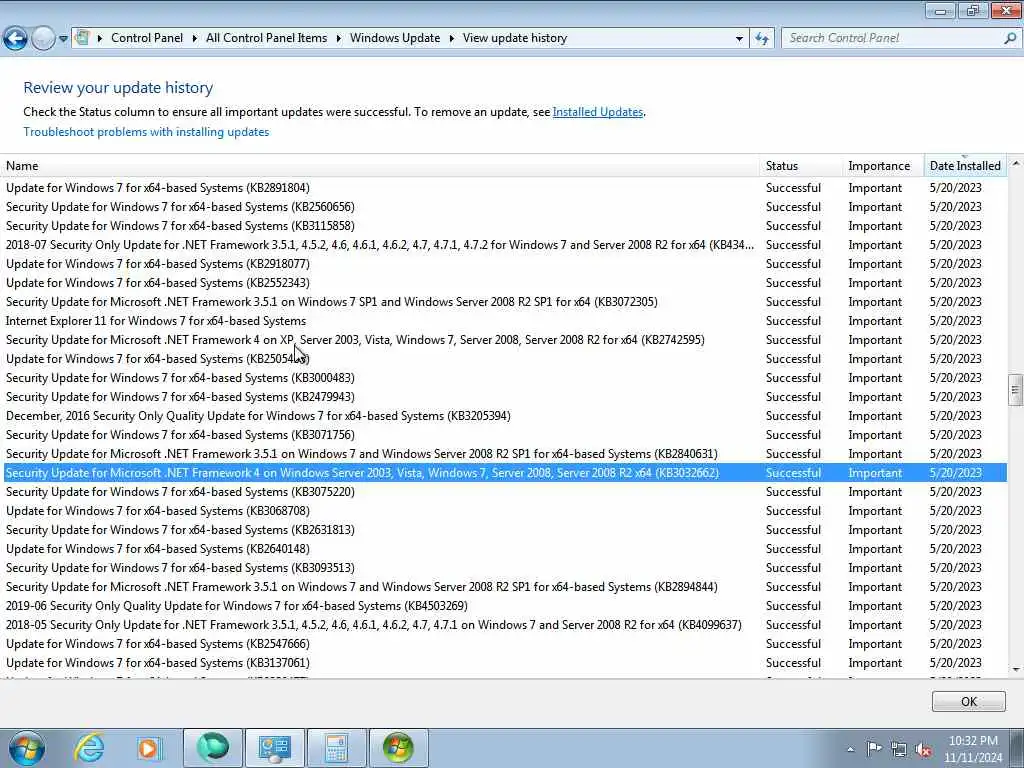1024x768 pixels.
Task: Click the Refresh button beside address bar
Action: [x=761, y=39]
